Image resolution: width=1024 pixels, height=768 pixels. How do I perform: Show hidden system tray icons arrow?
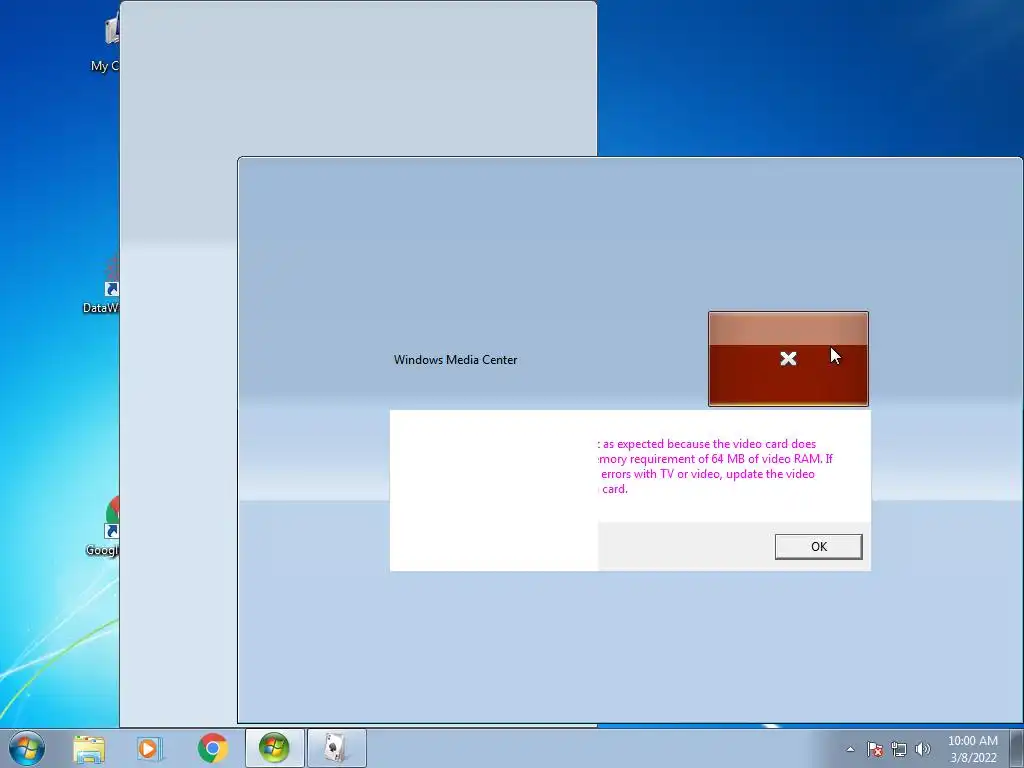(850, 749)
